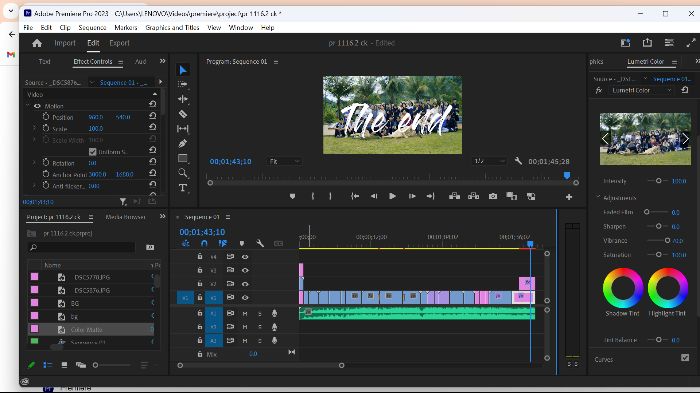The height and width of the screenshot is (393, 700).
Task: Expand Project panel overflow chevron
Action: [x=162, y=217]
